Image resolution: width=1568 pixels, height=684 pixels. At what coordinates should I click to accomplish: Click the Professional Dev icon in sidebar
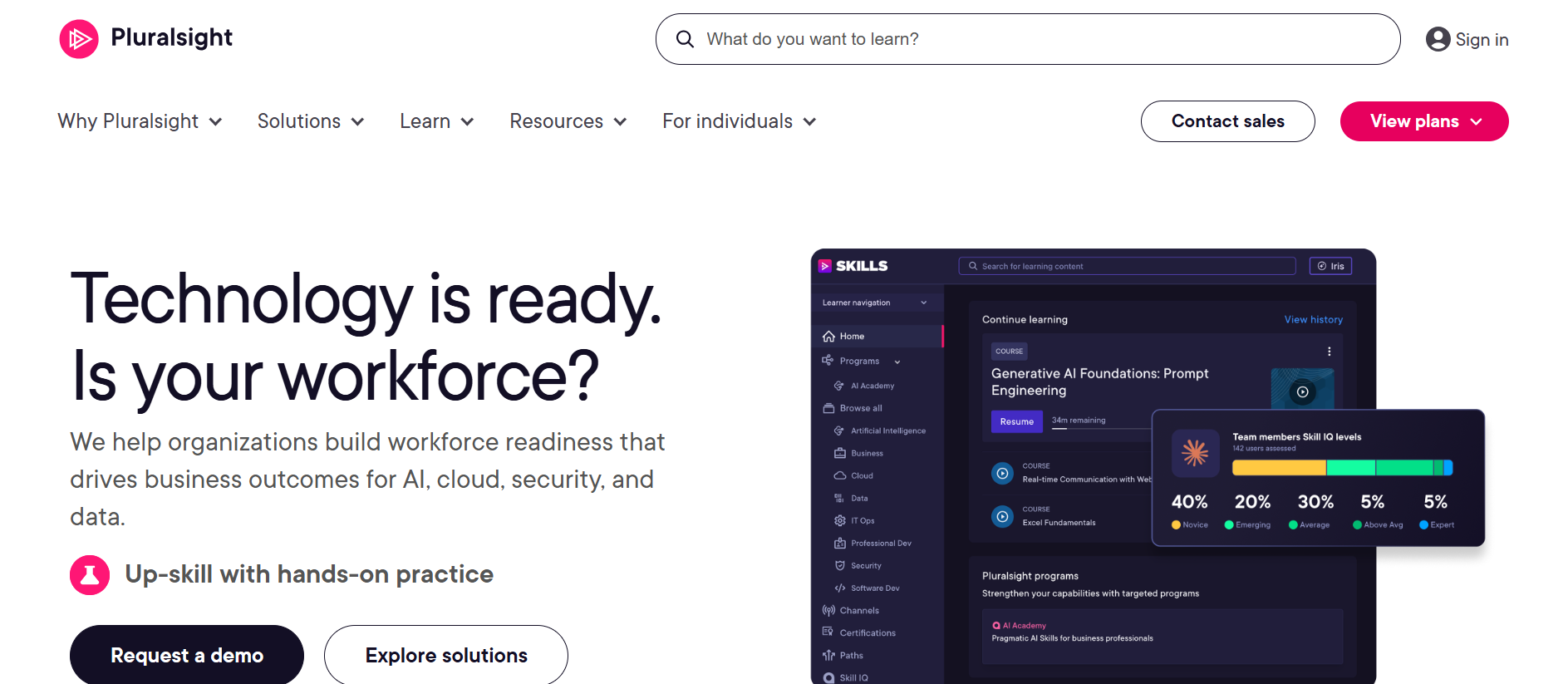click(x=840, y=543)
